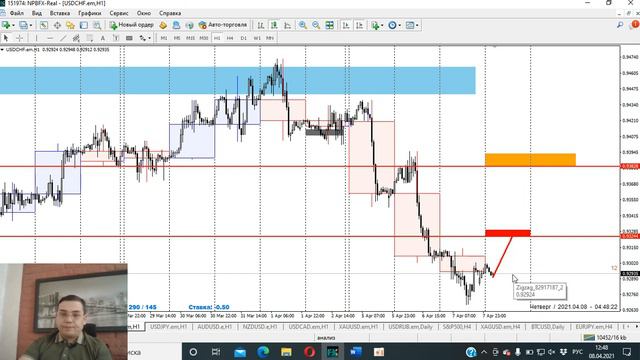Toggle auto scroll of chart

point(346,25)
